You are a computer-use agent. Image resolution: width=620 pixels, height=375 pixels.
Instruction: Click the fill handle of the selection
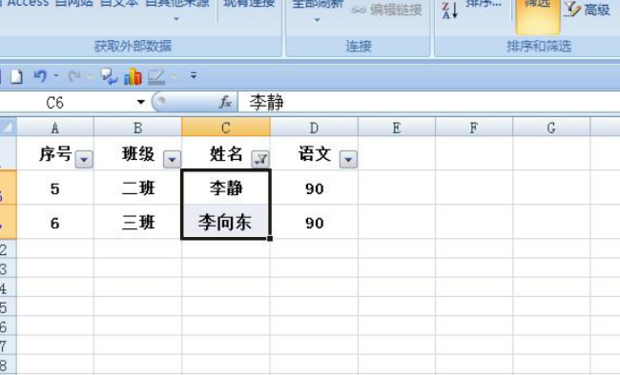click(x=270, y=238)
